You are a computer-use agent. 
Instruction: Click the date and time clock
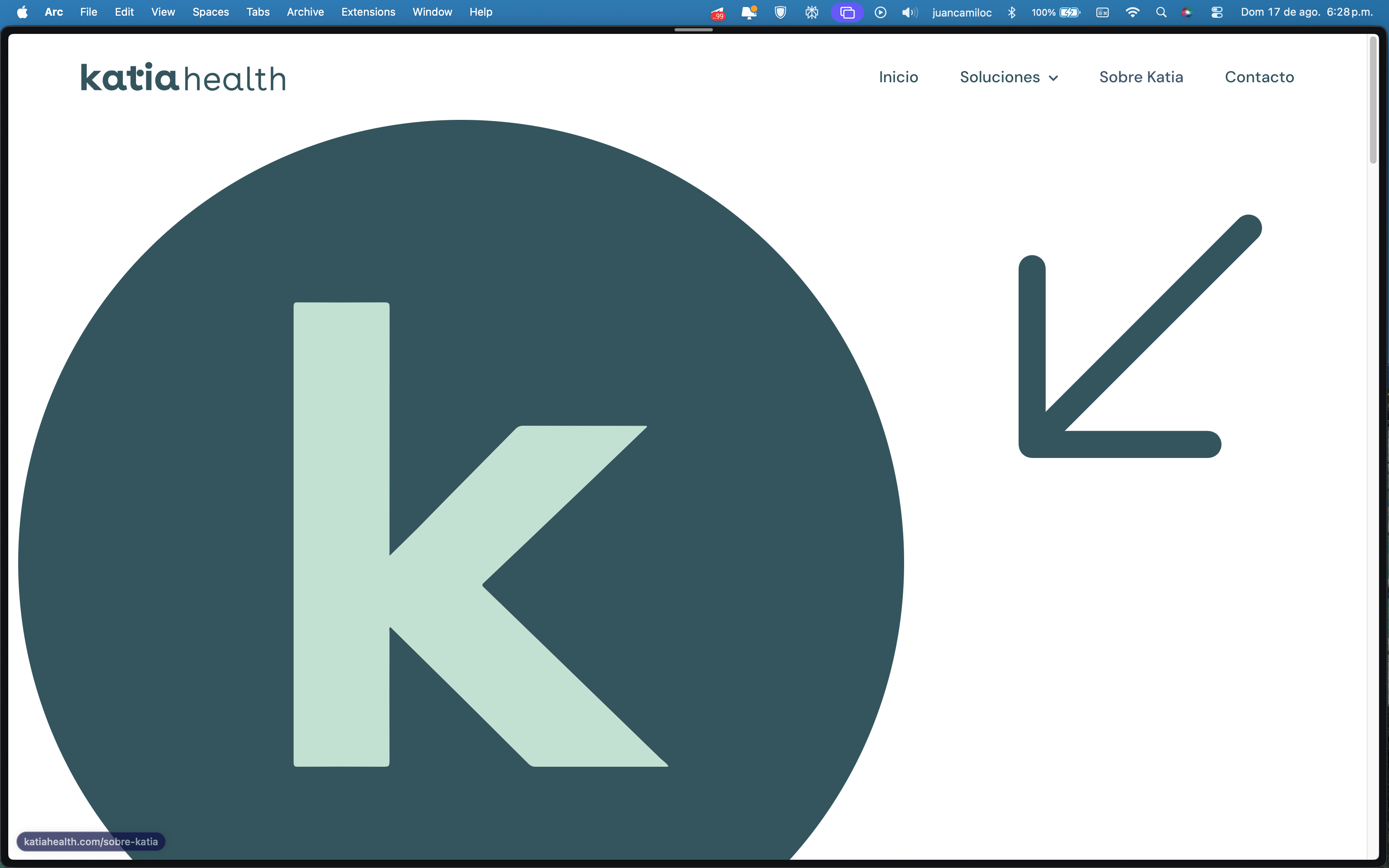pos(1307,12)
